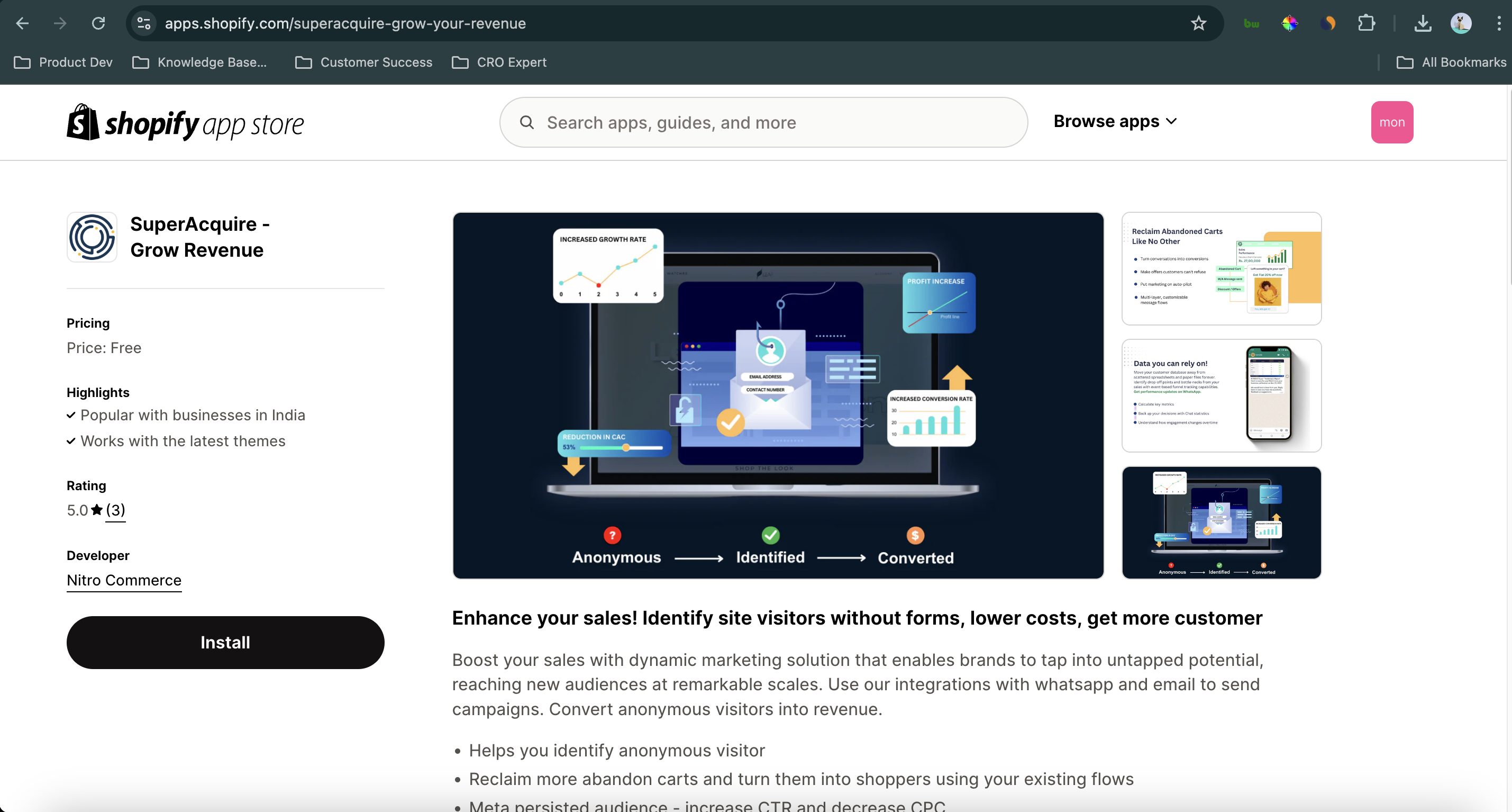Go back to the previous page
The image size is (1512, 812).
[22, 23]
